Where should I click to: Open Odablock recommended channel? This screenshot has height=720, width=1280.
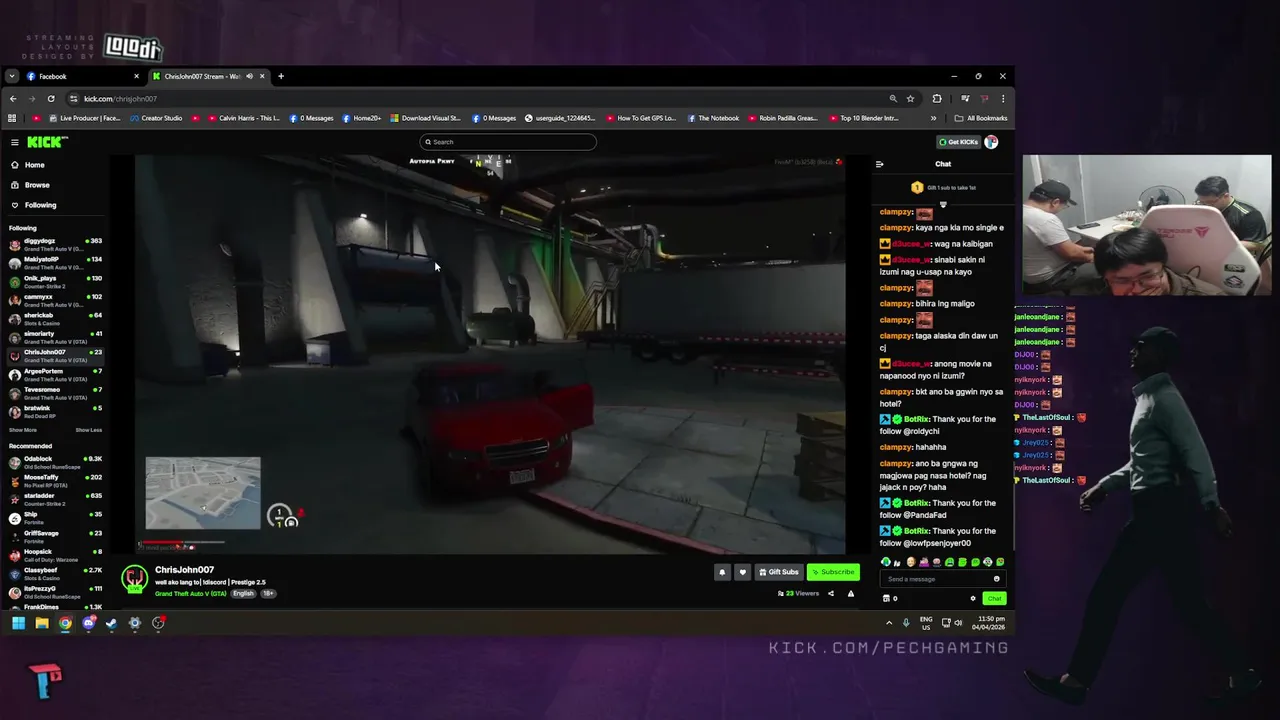tap(55, 461)
